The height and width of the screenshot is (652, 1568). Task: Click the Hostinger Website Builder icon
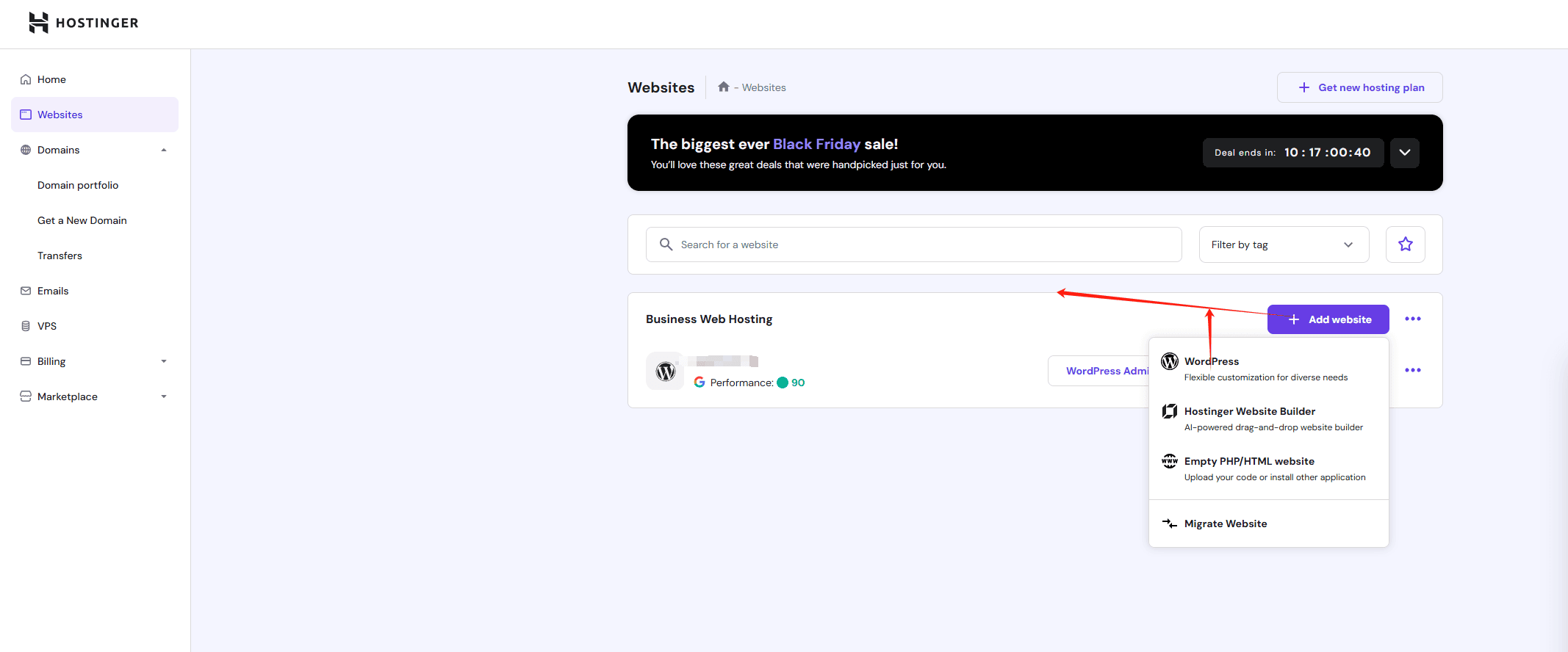point(1170,411)
